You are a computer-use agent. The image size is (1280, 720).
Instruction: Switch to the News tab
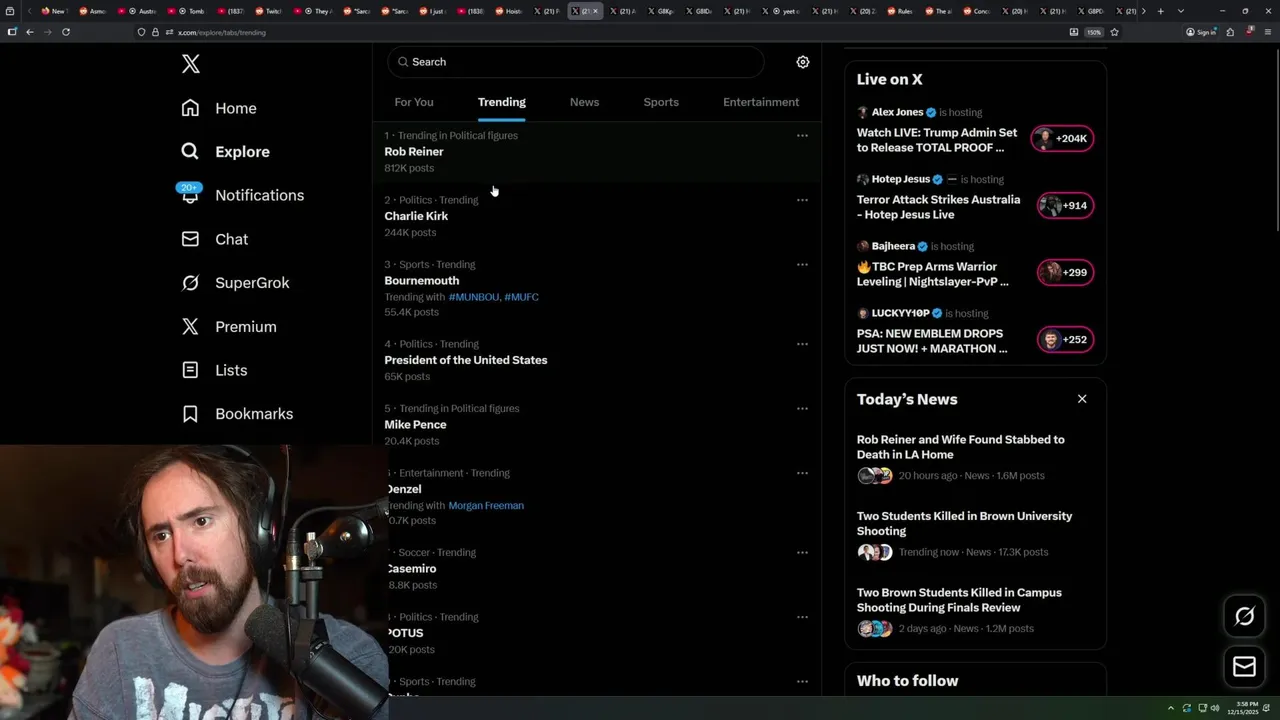585,102
